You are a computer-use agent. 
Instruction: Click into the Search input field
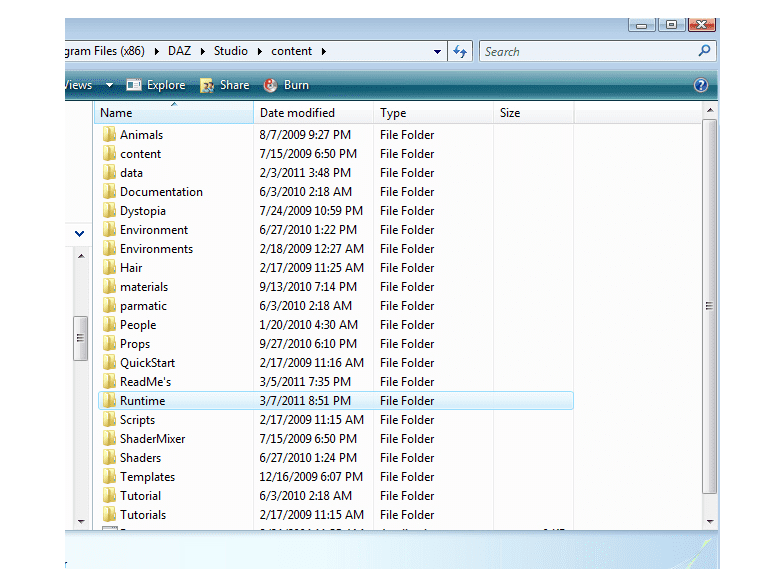click(x=585, y=51)
